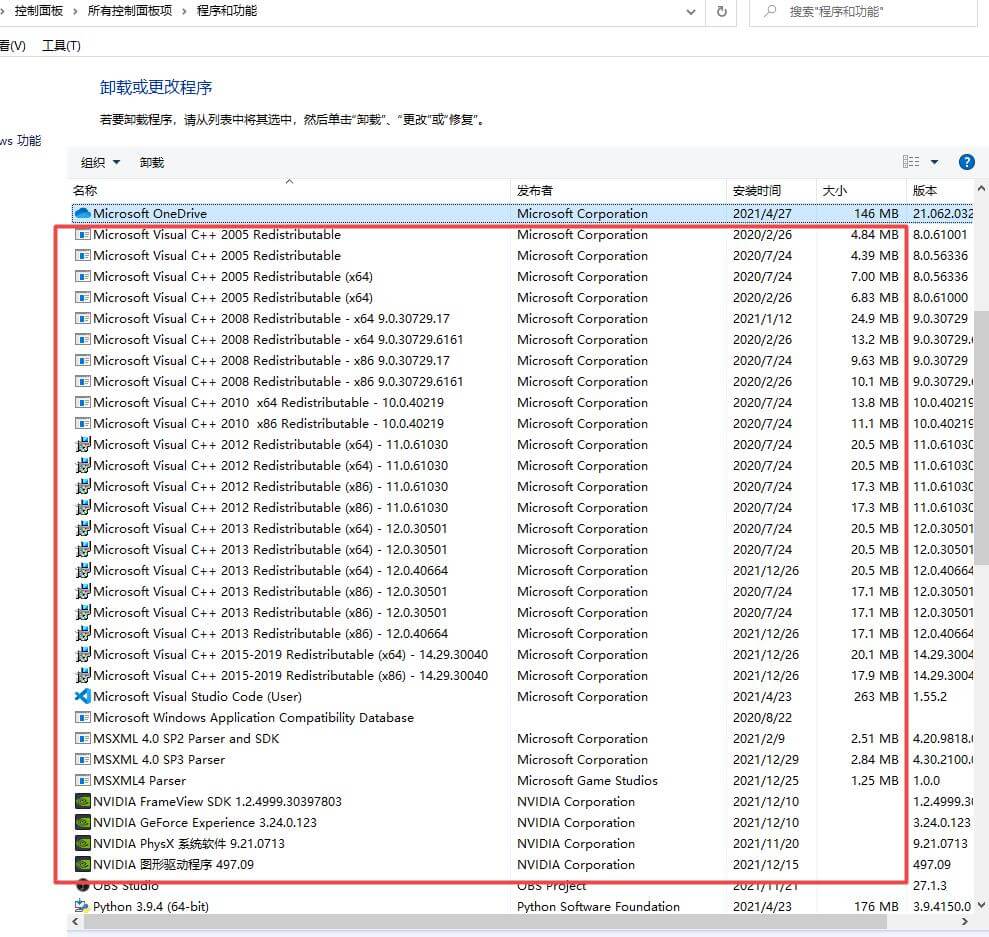Click the Microsoft OneDrive cloud icon

83,214
